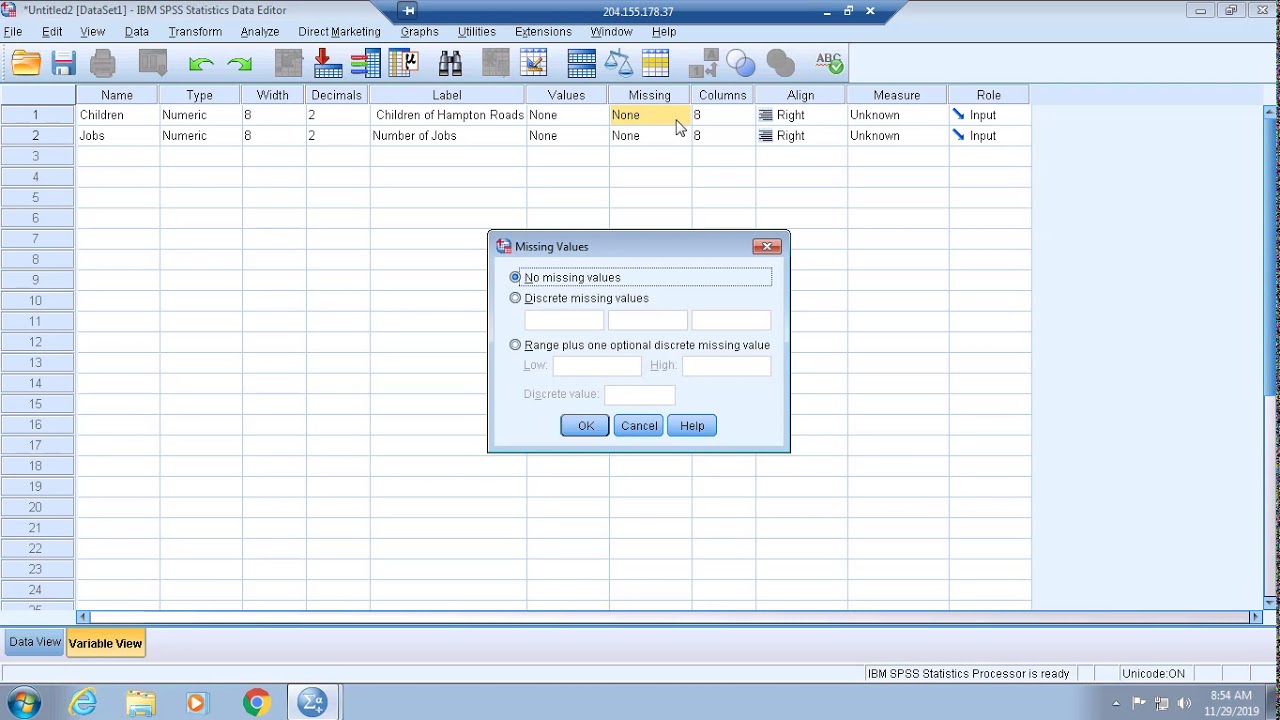Click the taskbar clock showing 8:54 AM

click(x=1231, y=703)
